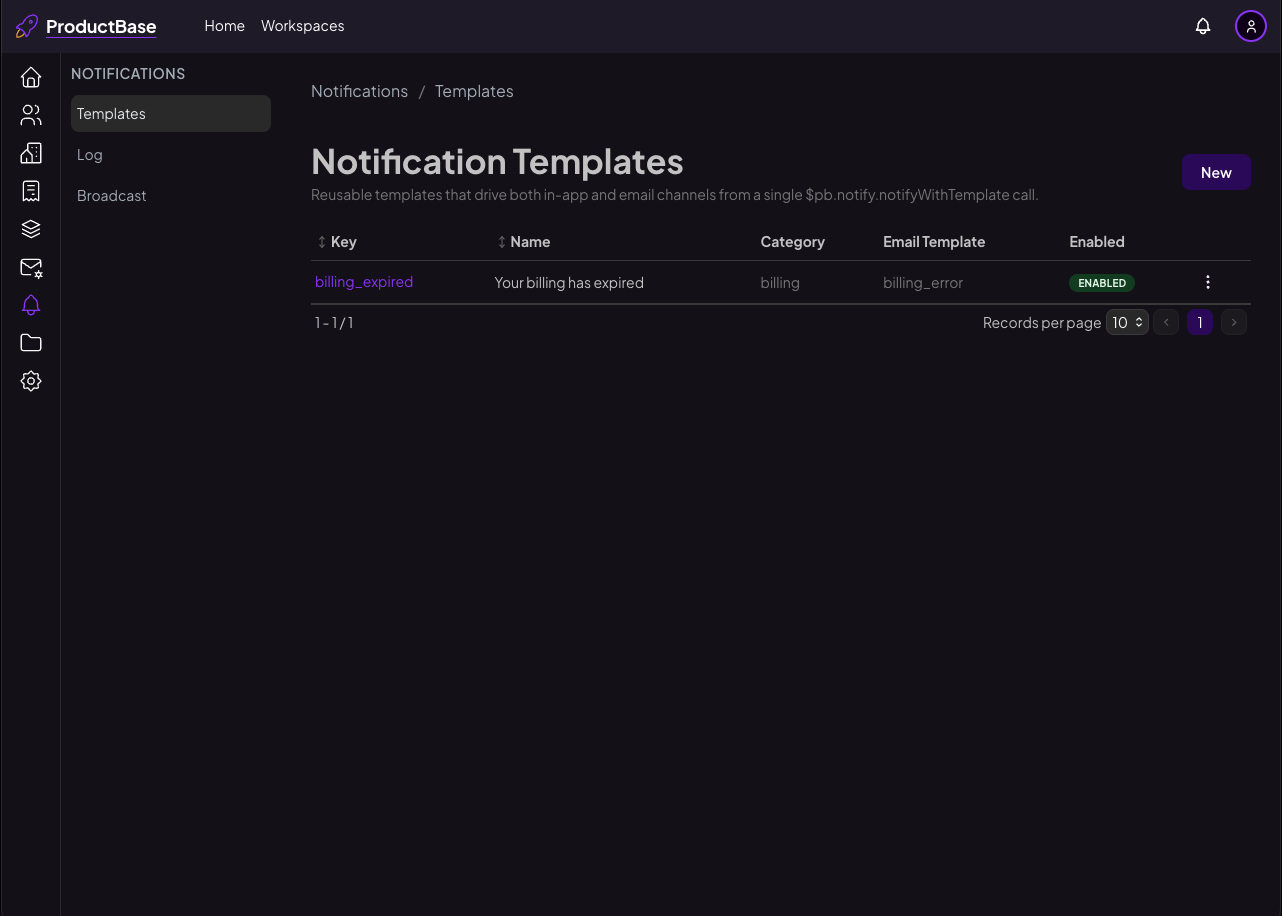Click the Notifications breadcrumb link
The image size is (1282, 916).
360,91
